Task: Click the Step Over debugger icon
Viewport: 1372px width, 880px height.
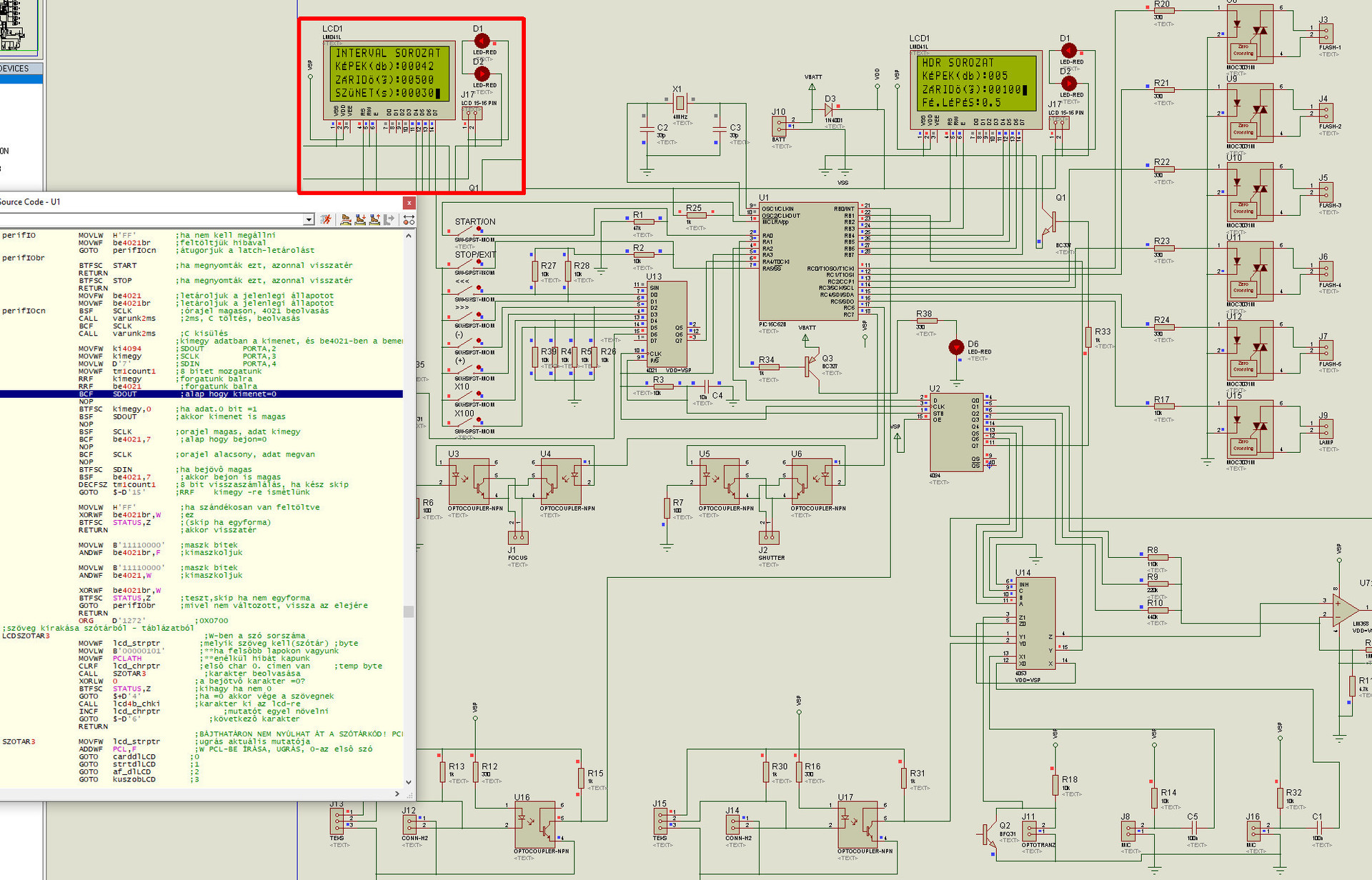Action: coord(346,219)
